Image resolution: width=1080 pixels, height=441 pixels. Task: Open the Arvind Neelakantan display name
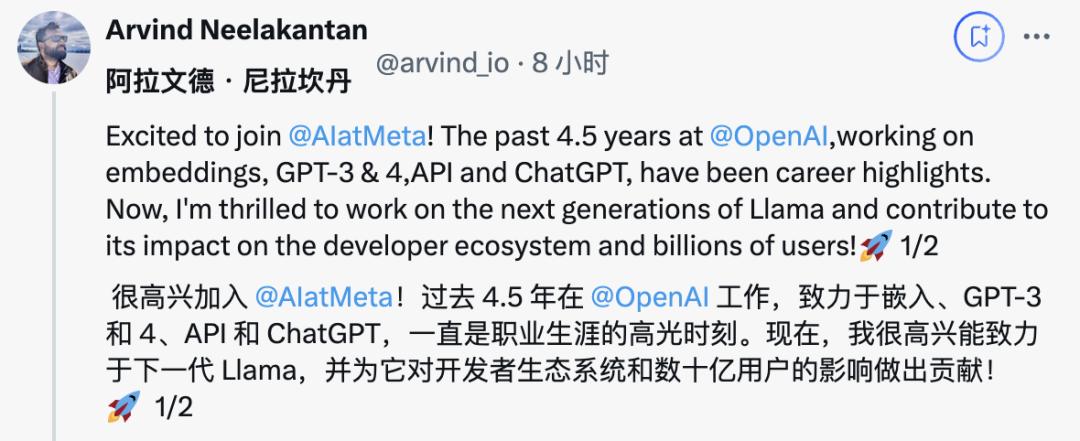(x=236, y=29)
